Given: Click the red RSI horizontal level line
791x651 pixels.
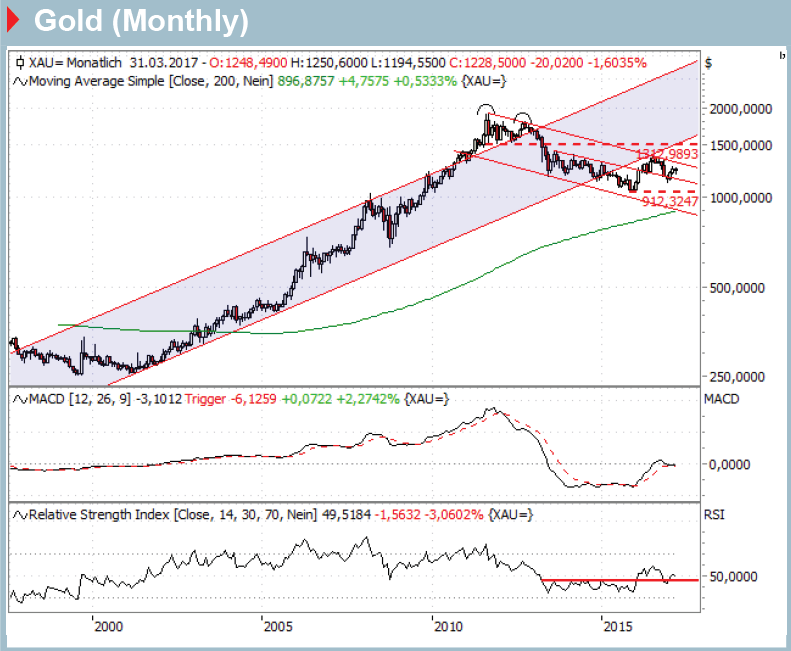Looking at the screenshot, I should click(x=620, y=580).
